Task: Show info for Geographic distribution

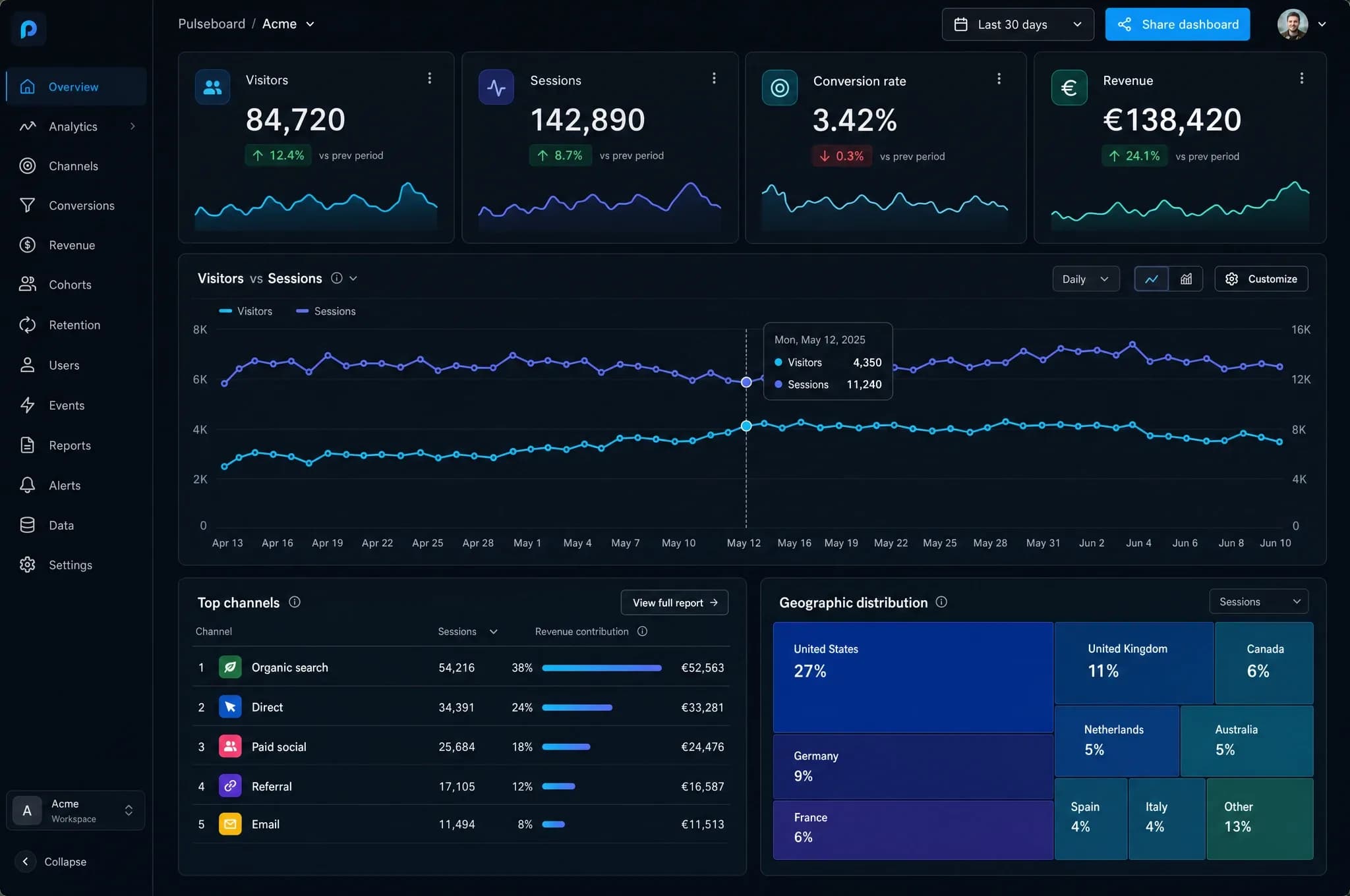Action: [x=941, y=602]
